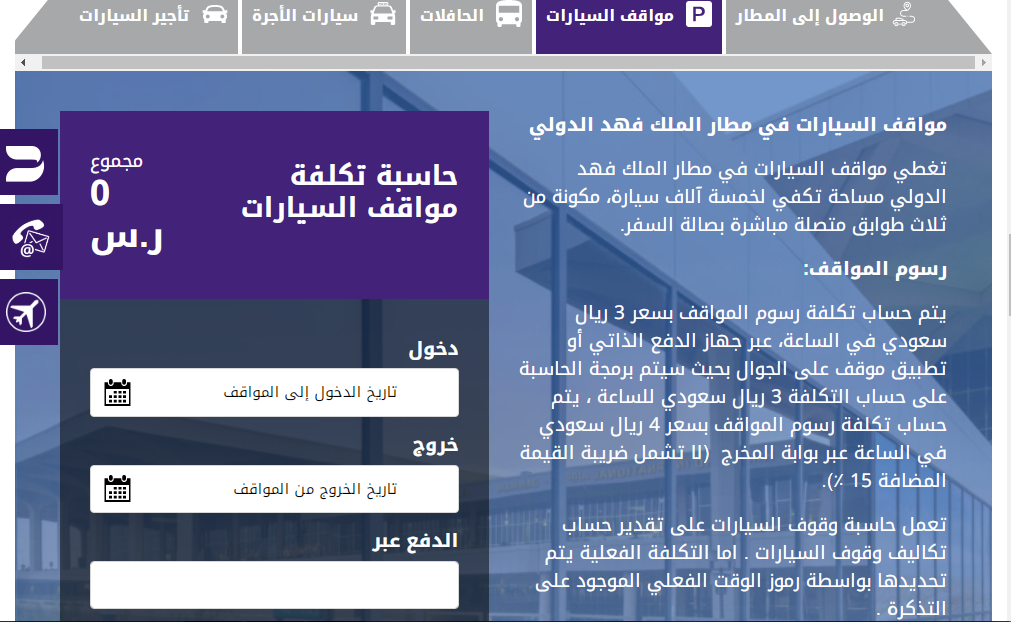The width and height of the screenshot is (1011, 622).
Task: Click the total value 0
Action: pos(100,193)
